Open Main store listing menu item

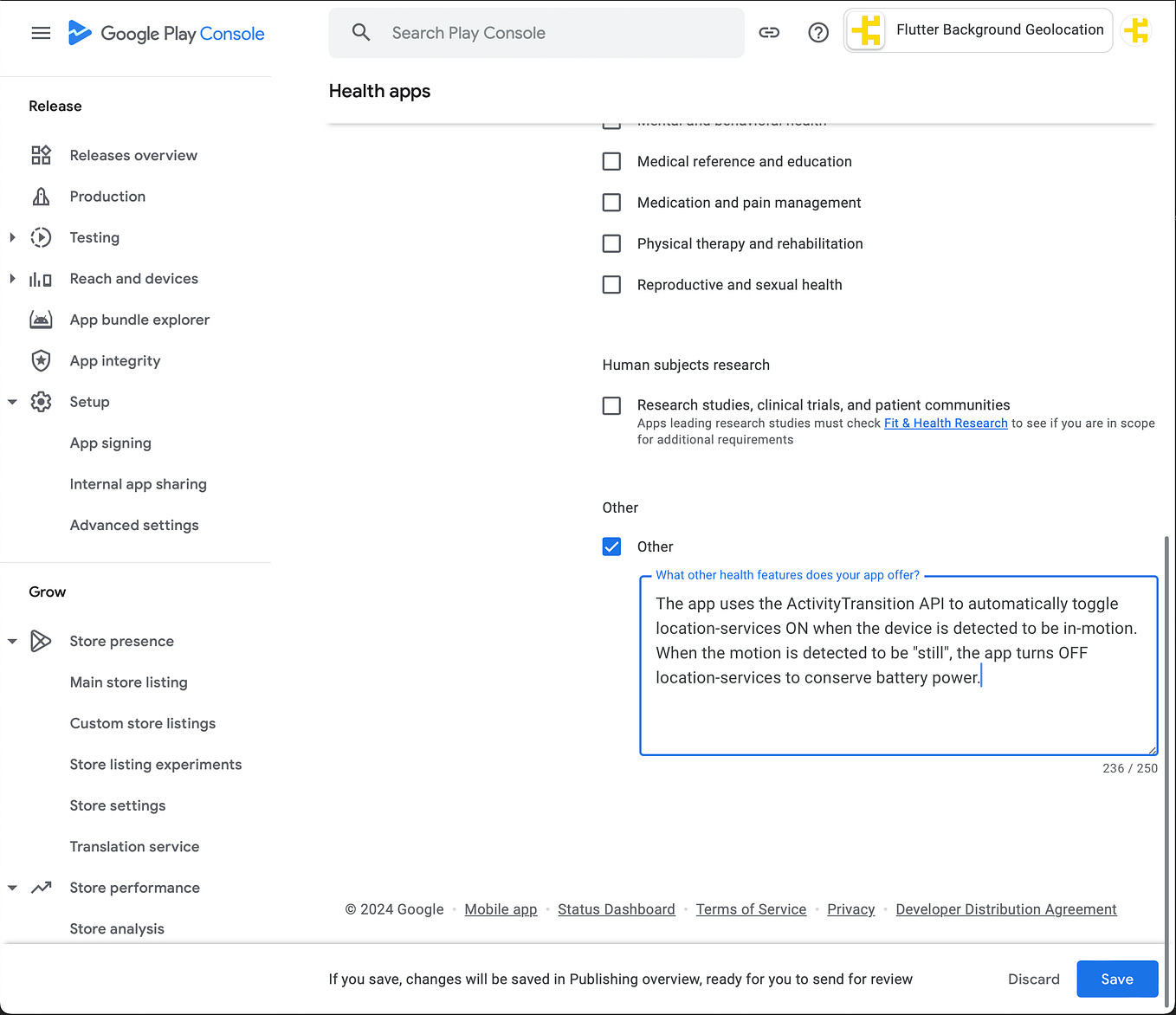point(129,682)
